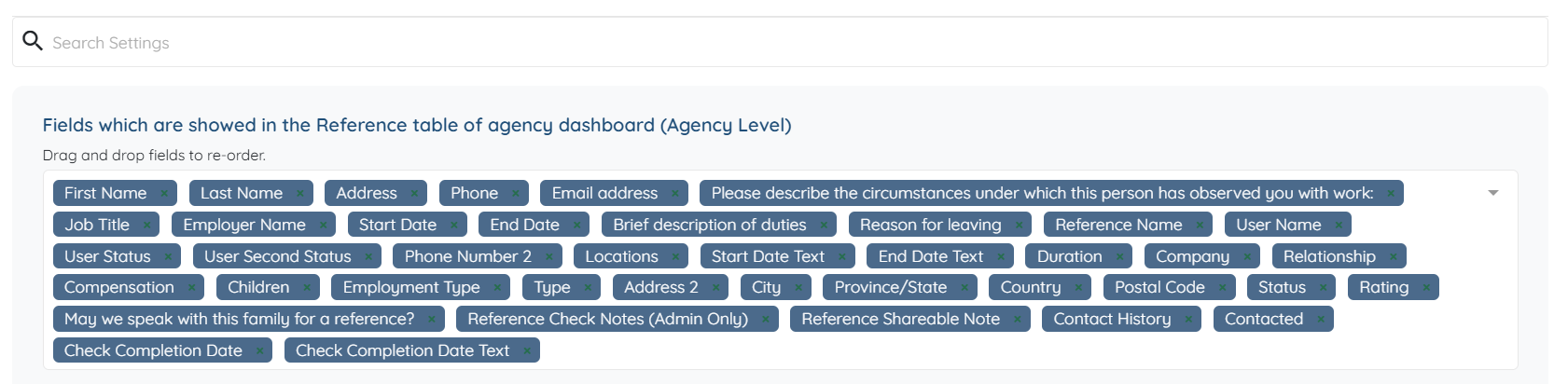The width and height of the screenshot is (1568, 384).
Task: Remove the Contact History tag
Action: point(1188,320)
